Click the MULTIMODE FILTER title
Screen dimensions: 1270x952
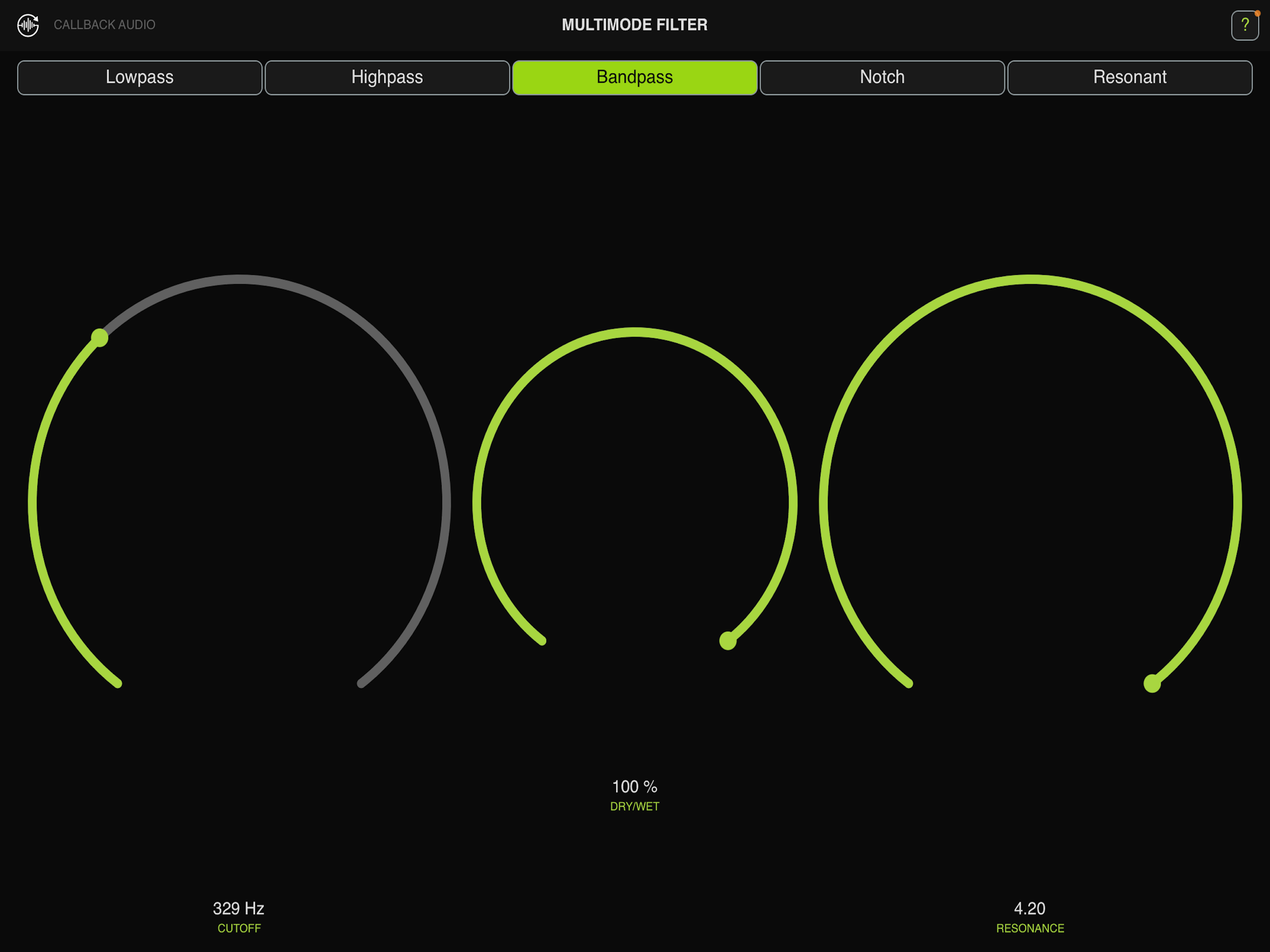635,24
